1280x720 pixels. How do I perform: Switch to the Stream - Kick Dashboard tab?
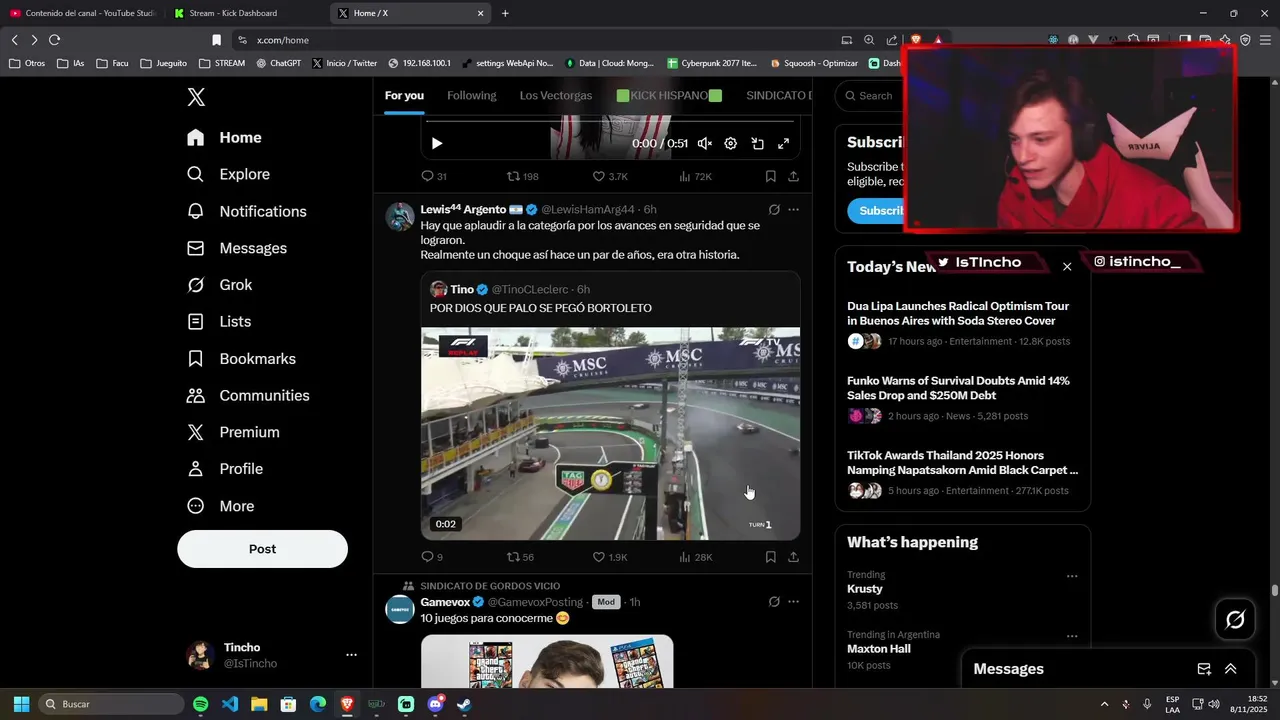pos(245,13)
